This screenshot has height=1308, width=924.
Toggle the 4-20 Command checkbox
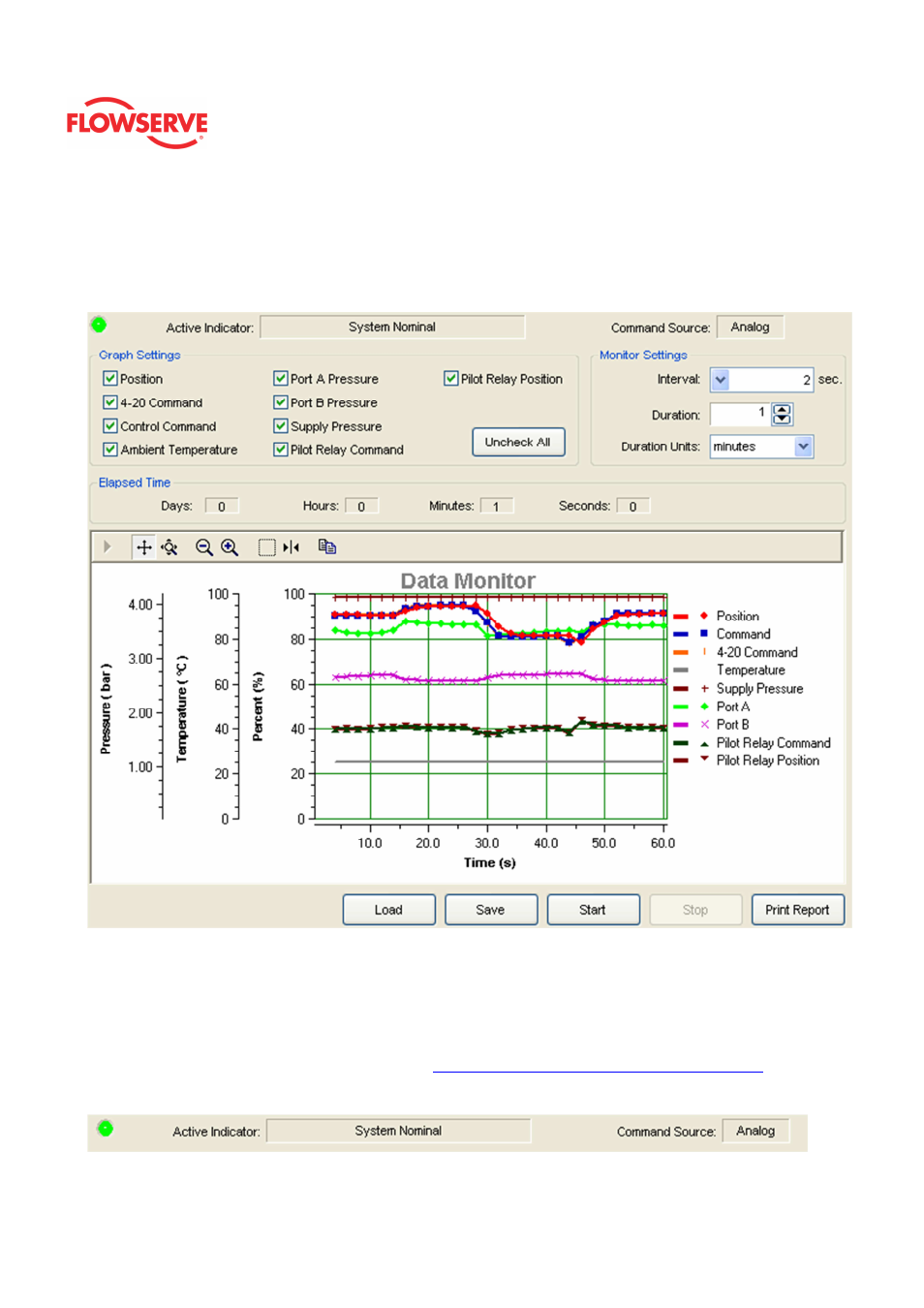(109, 402)
